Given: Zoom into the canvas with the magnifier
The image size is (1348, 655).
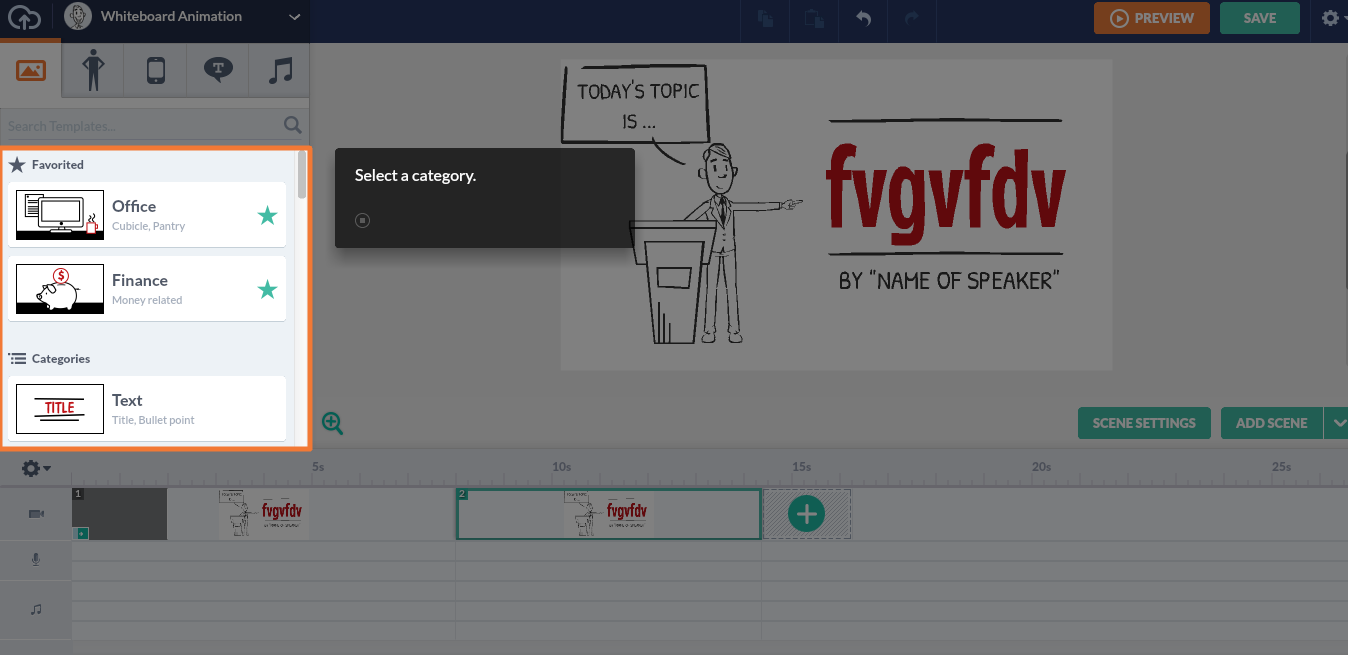Looking at the screenshot, I should [332, 423].
